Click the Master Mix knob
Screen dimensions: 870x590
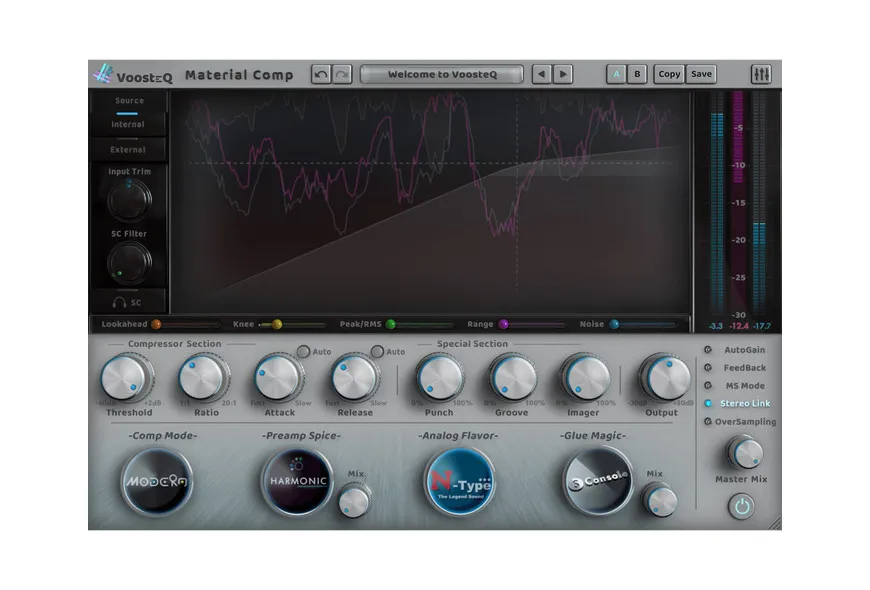[745, 452]
